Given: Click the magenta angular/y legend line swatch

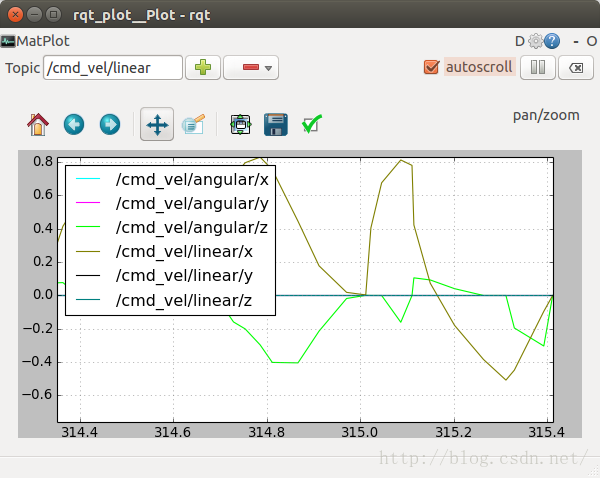Looking at the screenshot, I should coord(88,202).
